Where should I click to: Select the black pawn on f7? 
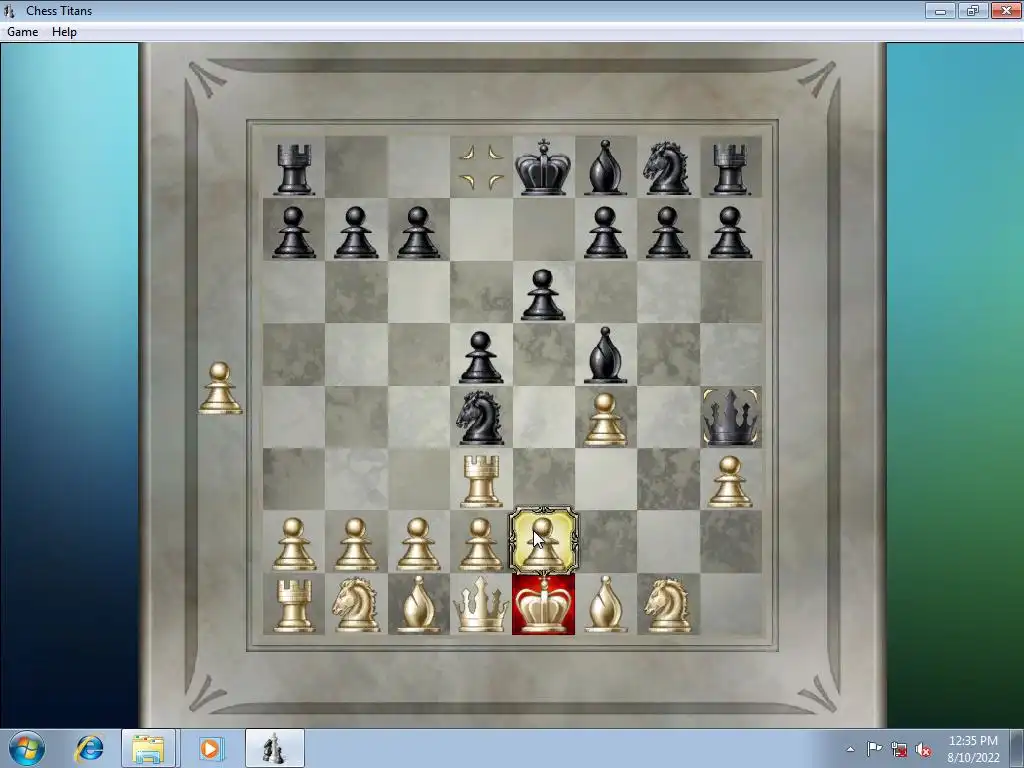click(605, 232)
